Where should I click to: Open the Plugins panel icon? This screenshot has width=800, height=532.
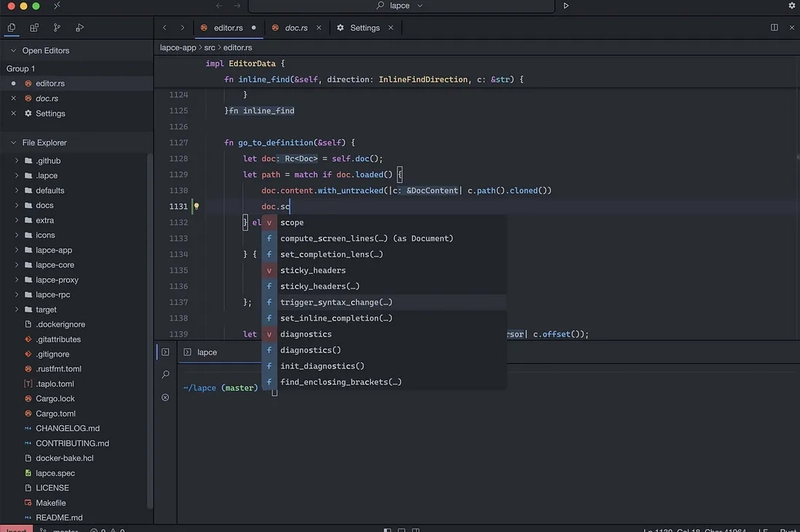pos(34,28)
